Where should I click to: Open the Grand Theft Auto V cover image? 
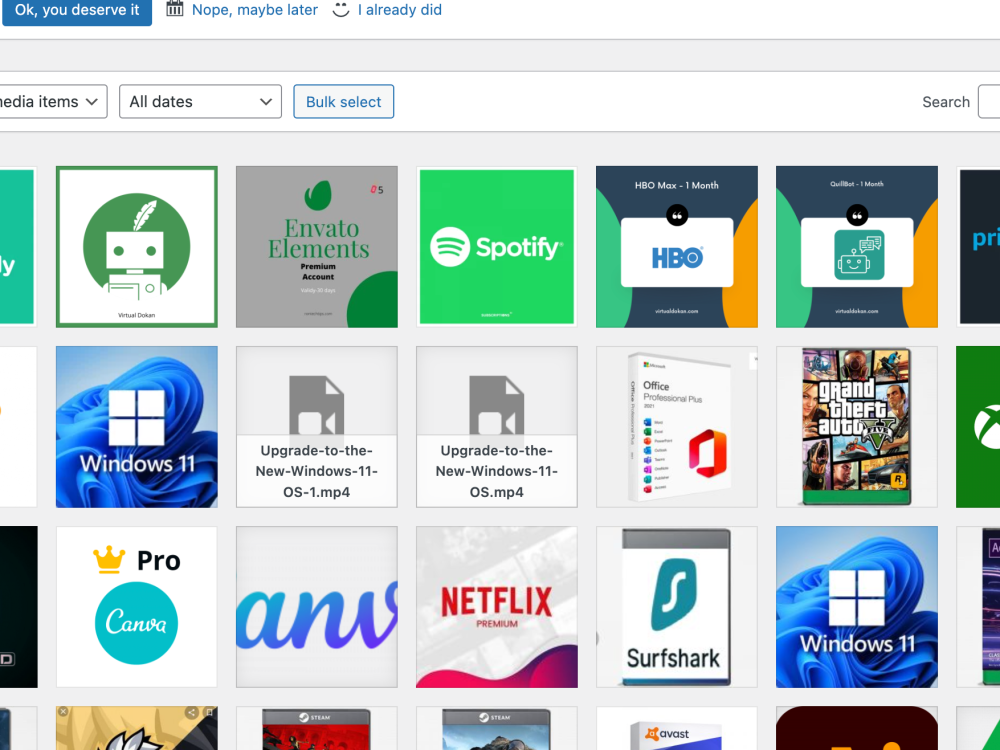pos(856,427)
